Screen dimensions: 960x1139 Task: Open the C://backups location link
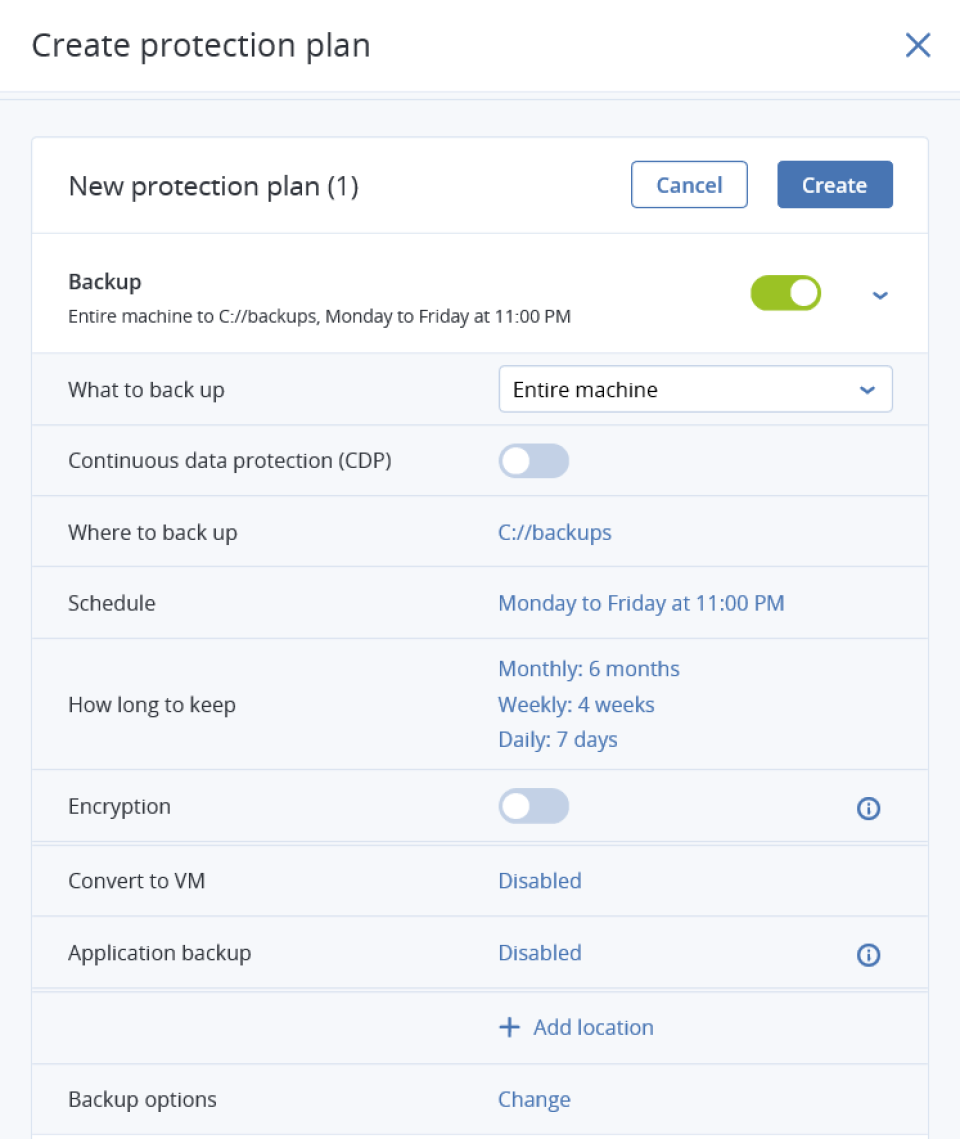554,532
